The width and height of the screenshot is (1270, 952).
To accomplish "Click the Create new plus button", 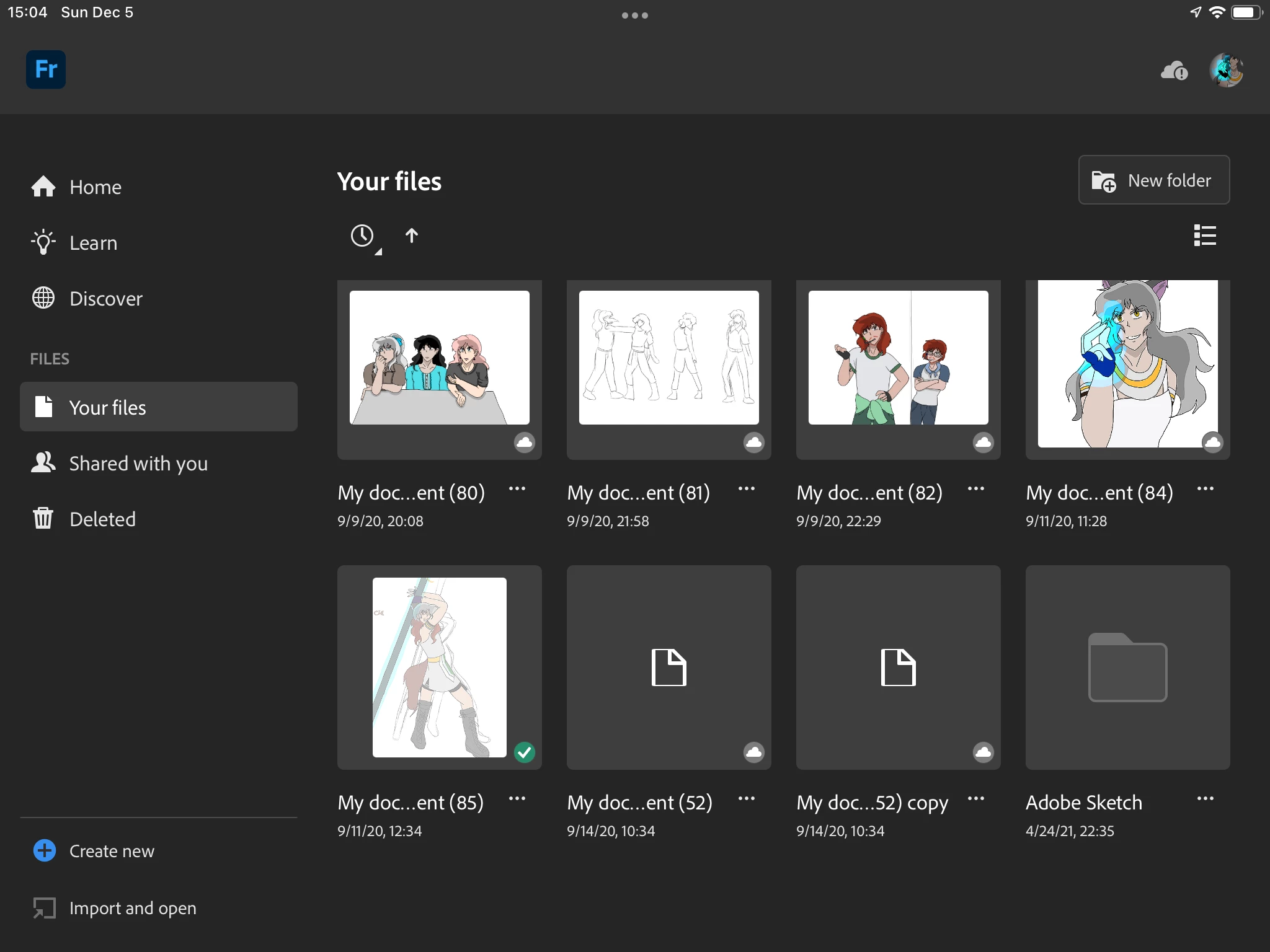I will point(45,850).
